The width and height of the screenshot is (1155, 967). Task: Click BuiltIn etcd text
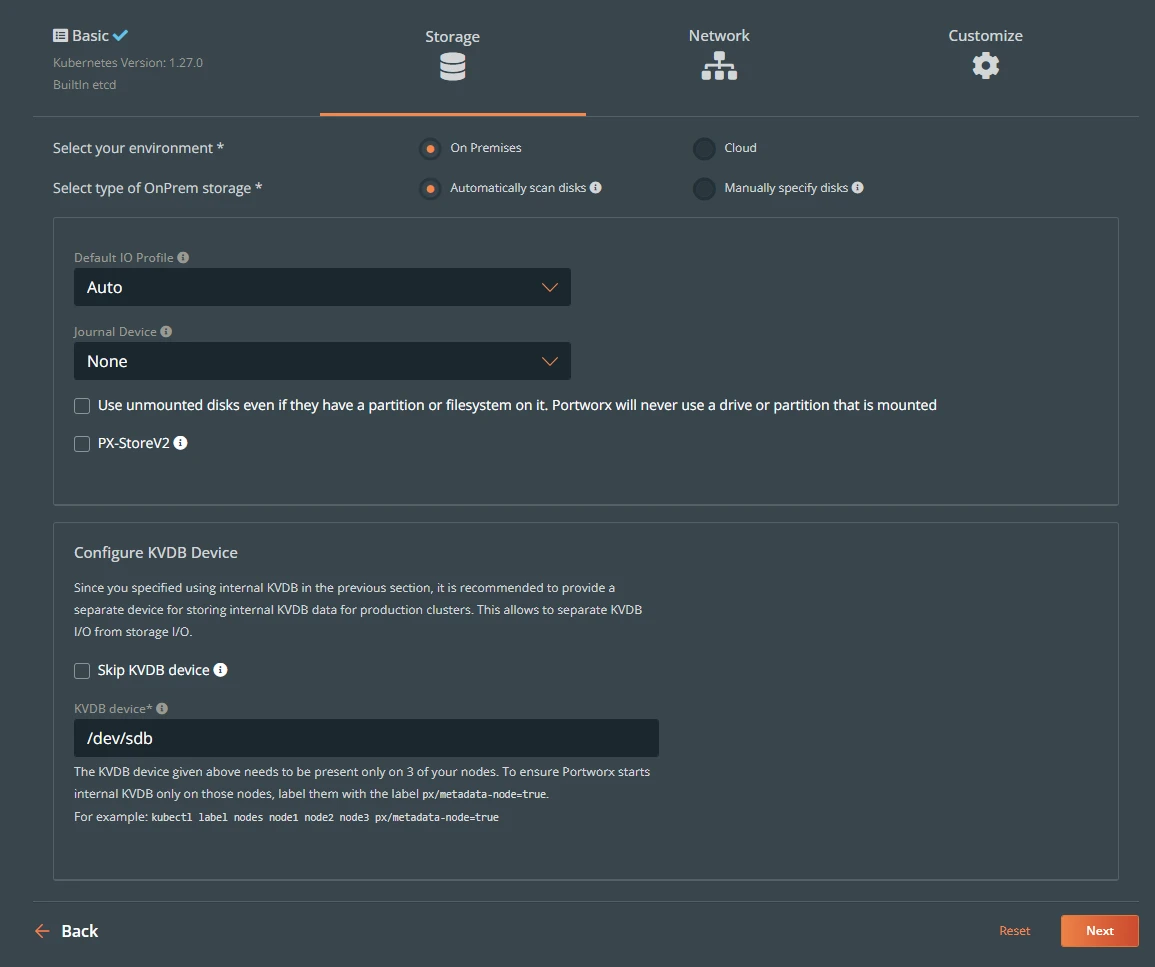pyautogui.click(x=84, y=85)
